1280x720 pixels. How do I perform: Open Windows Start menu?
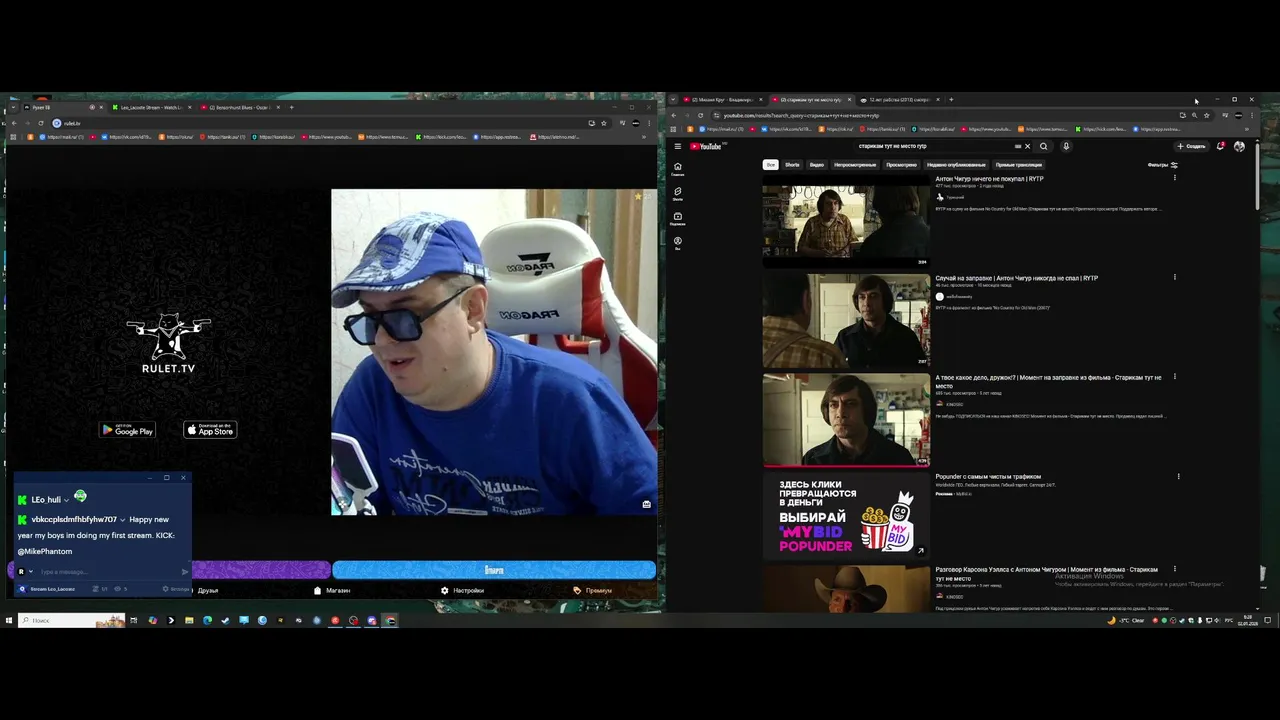9,620
